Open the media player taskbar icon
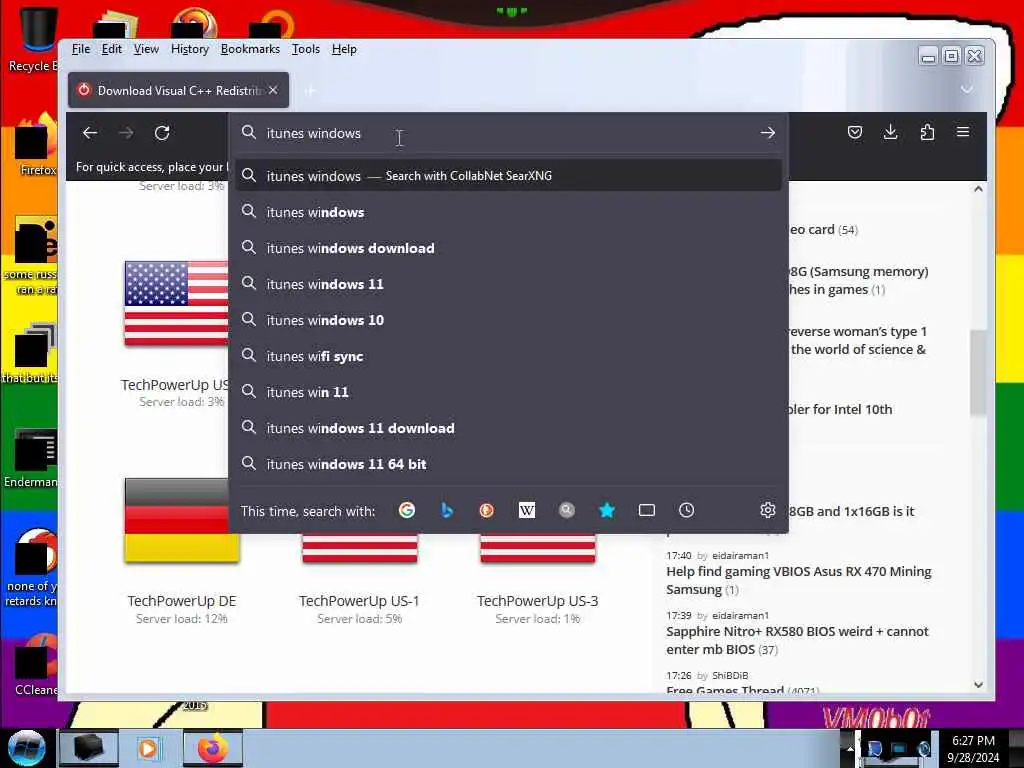This screenshot has height=768, width=1024. pos(148,748)
